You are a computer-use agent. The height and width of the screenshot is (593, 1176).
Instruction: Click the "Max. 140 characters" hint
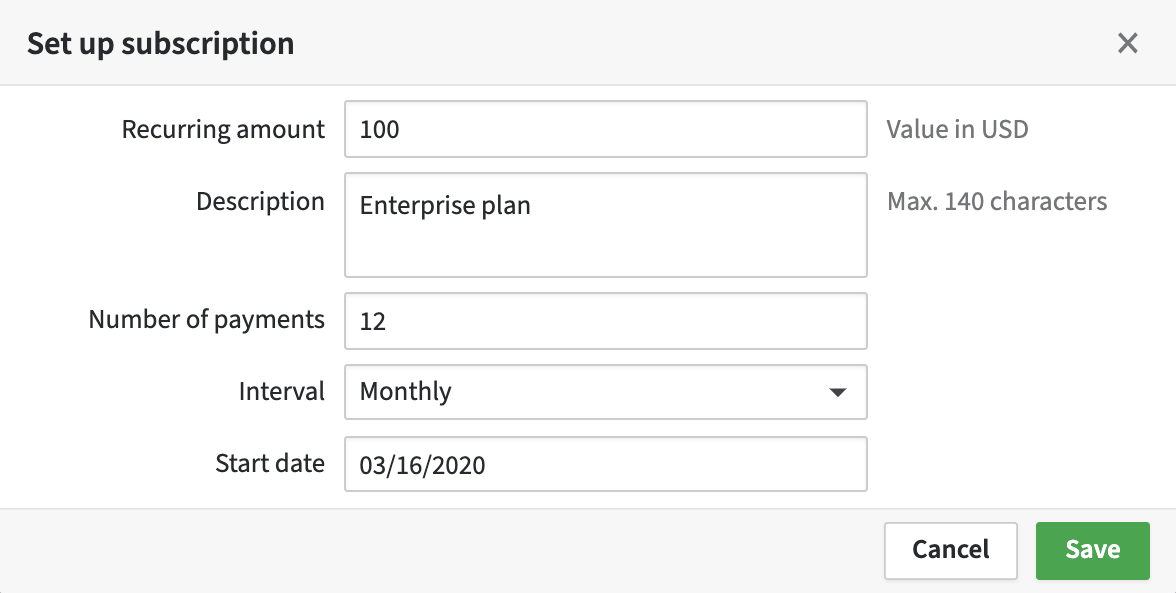tap(997, 201)
